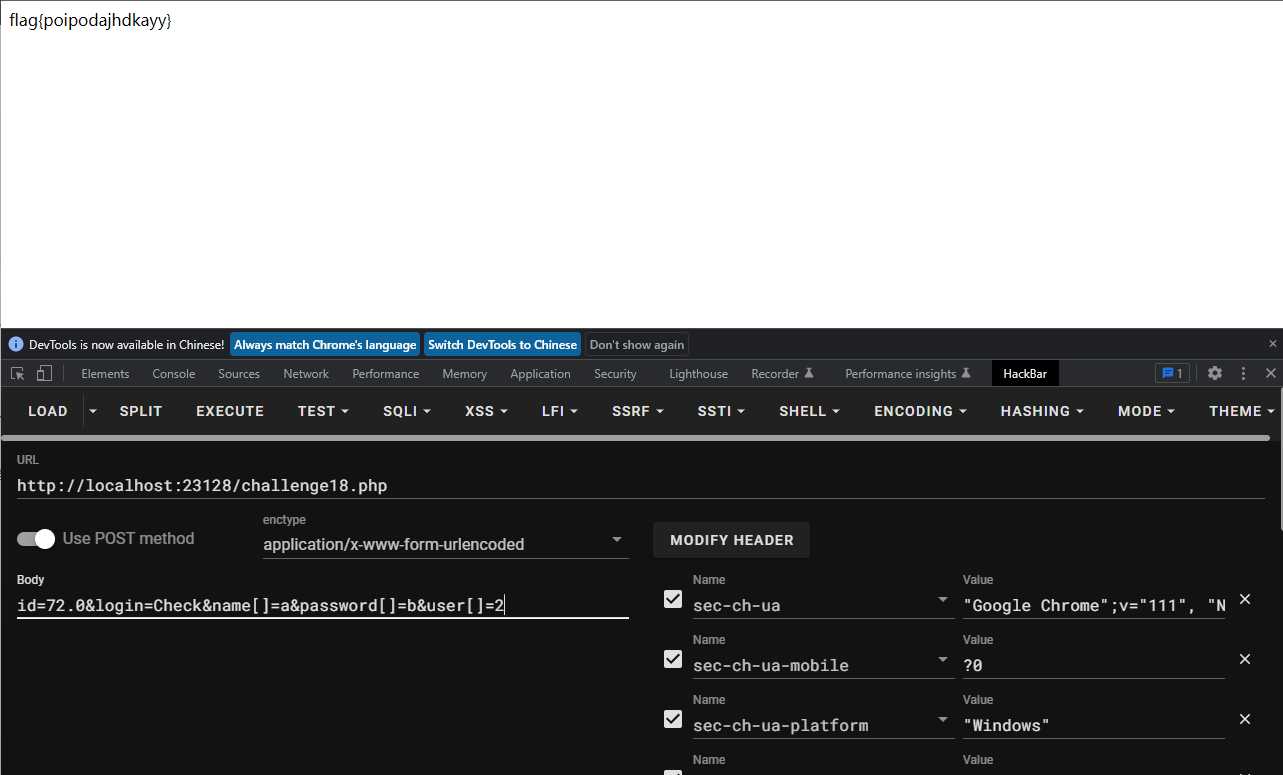Click the SPLIT button
This screenshot has height=775, width=1283.
[x=141, y=411]
